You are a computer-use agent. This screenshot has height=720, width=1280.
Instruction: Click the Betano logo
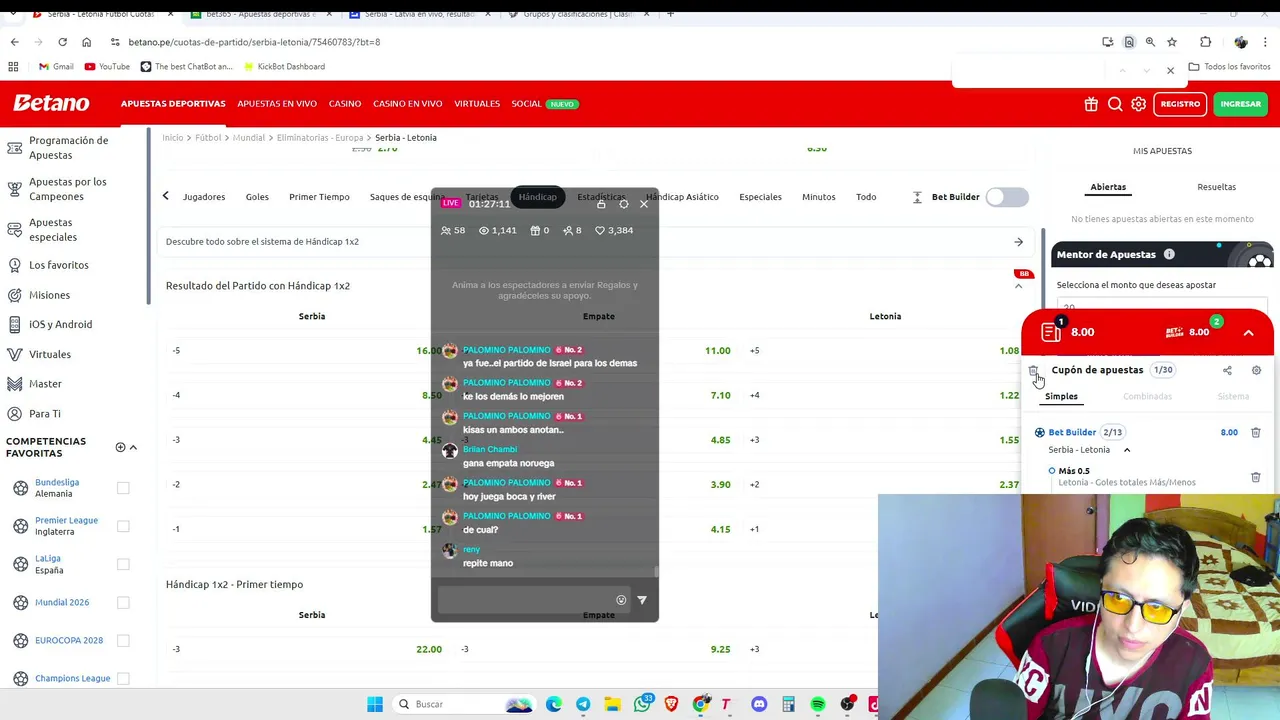51,103
